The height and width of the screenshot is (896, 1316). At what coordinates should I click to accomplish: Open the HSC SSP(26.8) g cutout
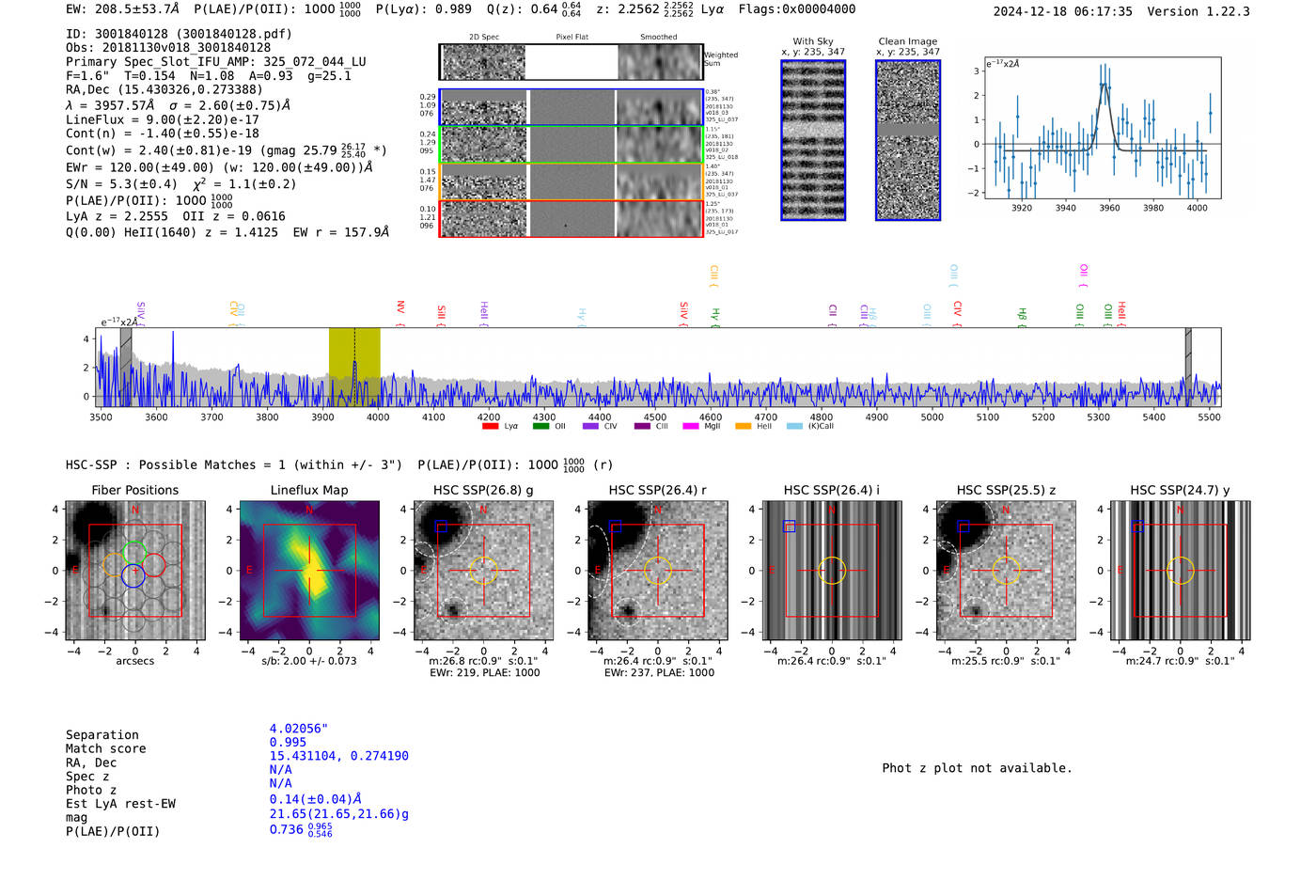point(483,571)
